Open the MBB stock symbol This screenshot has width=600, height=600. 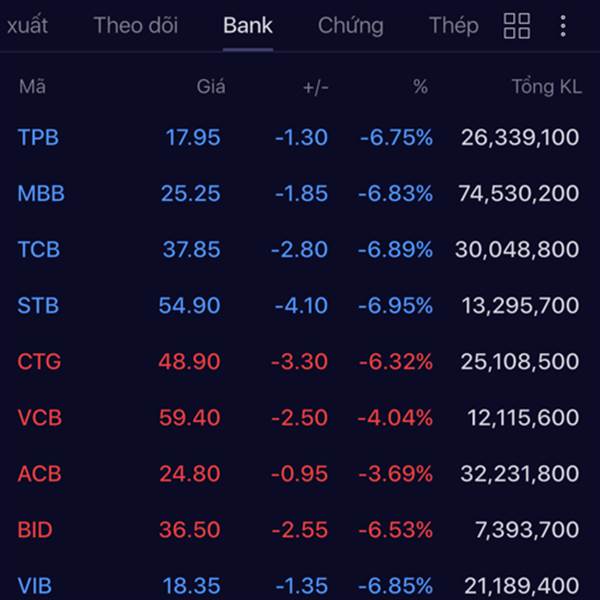41,193
